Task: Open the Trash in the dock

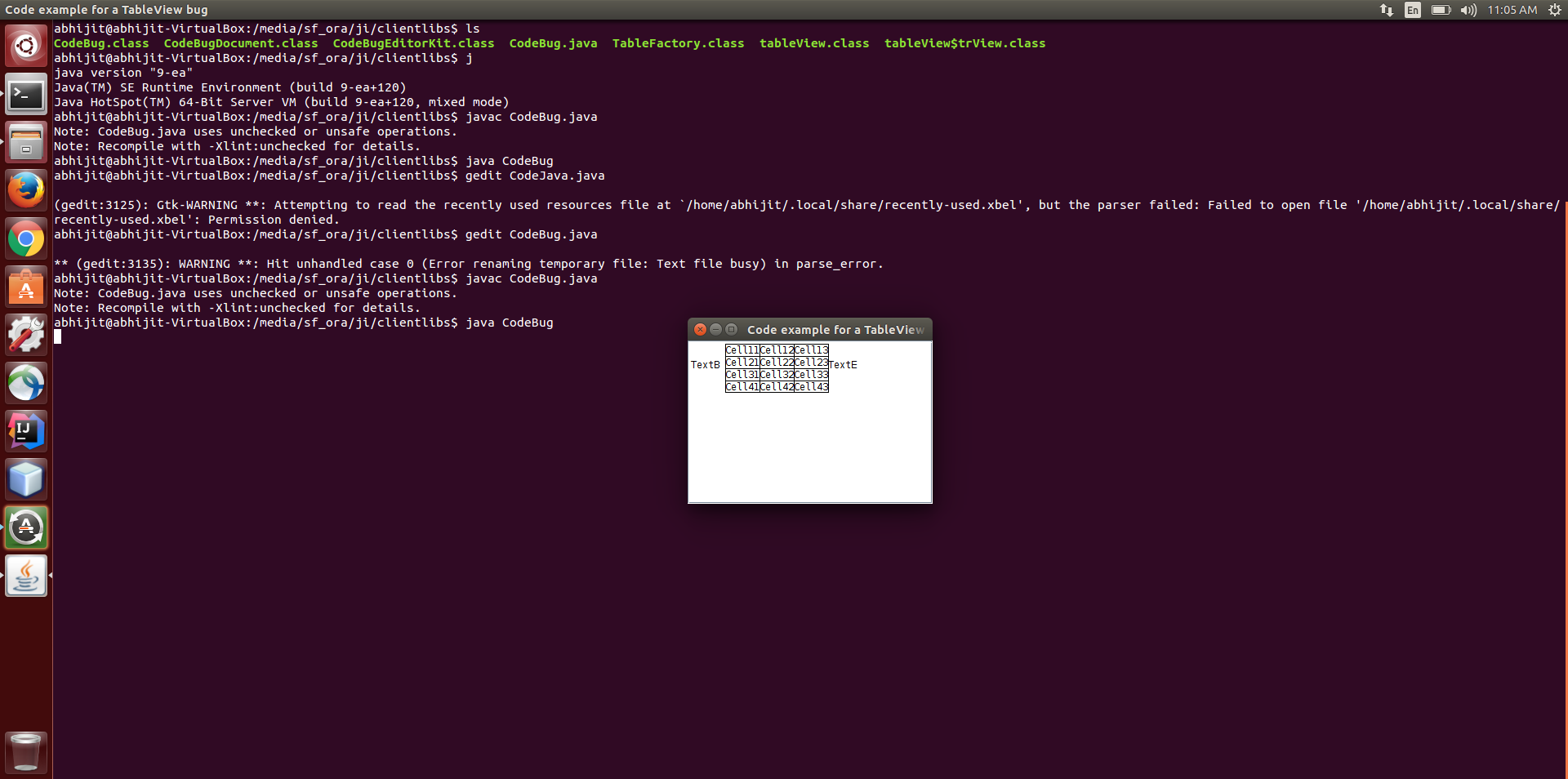Action: [26, 752]
